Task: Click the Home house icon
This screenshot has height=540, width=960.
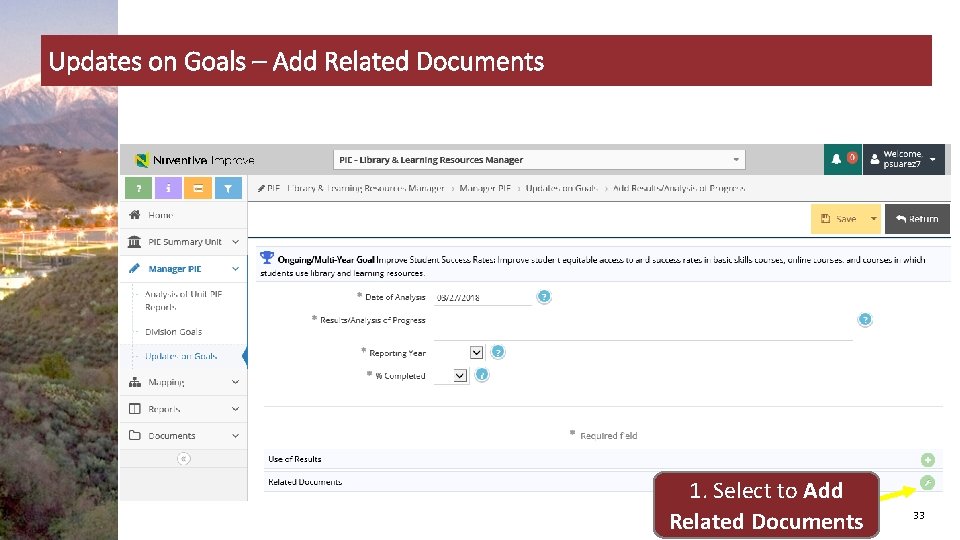Action: (x=135, y=215)
